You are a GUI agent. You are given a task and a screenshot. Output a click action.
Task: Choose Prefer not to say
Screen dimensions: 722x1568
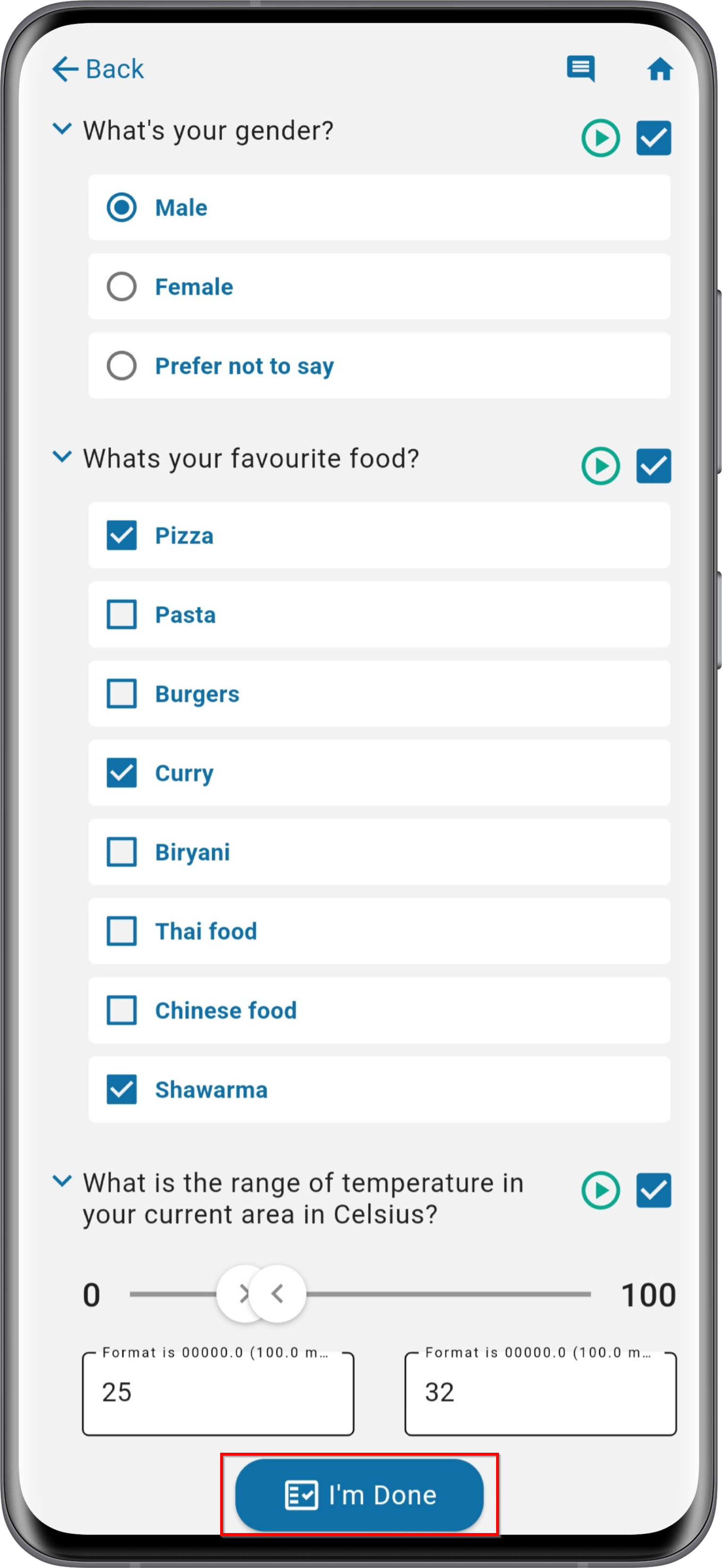(x=378, y=366)
